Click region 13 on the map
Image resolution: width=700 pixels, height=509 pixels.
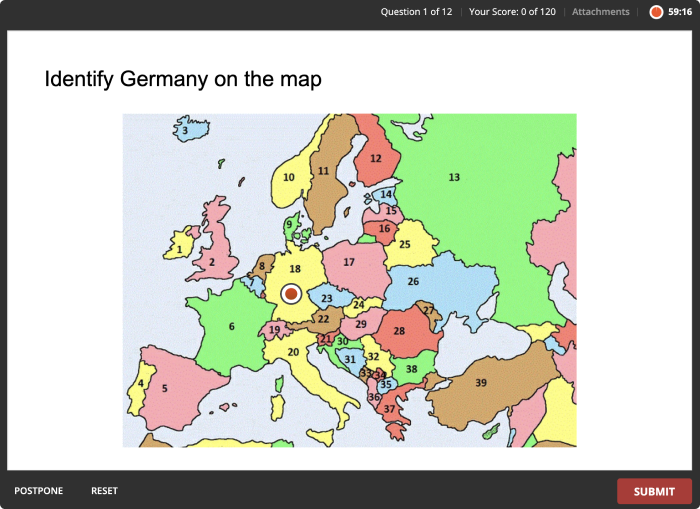point(454,177)
